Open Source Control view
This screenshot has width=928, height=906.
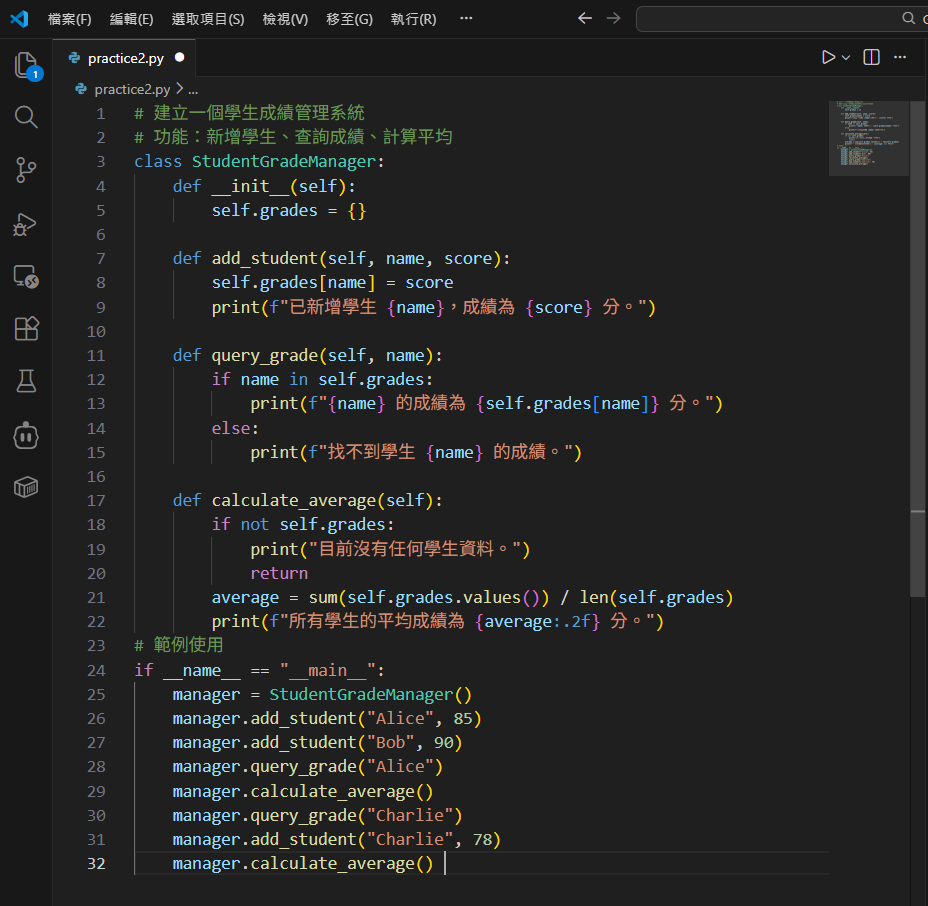pos(26,171)
